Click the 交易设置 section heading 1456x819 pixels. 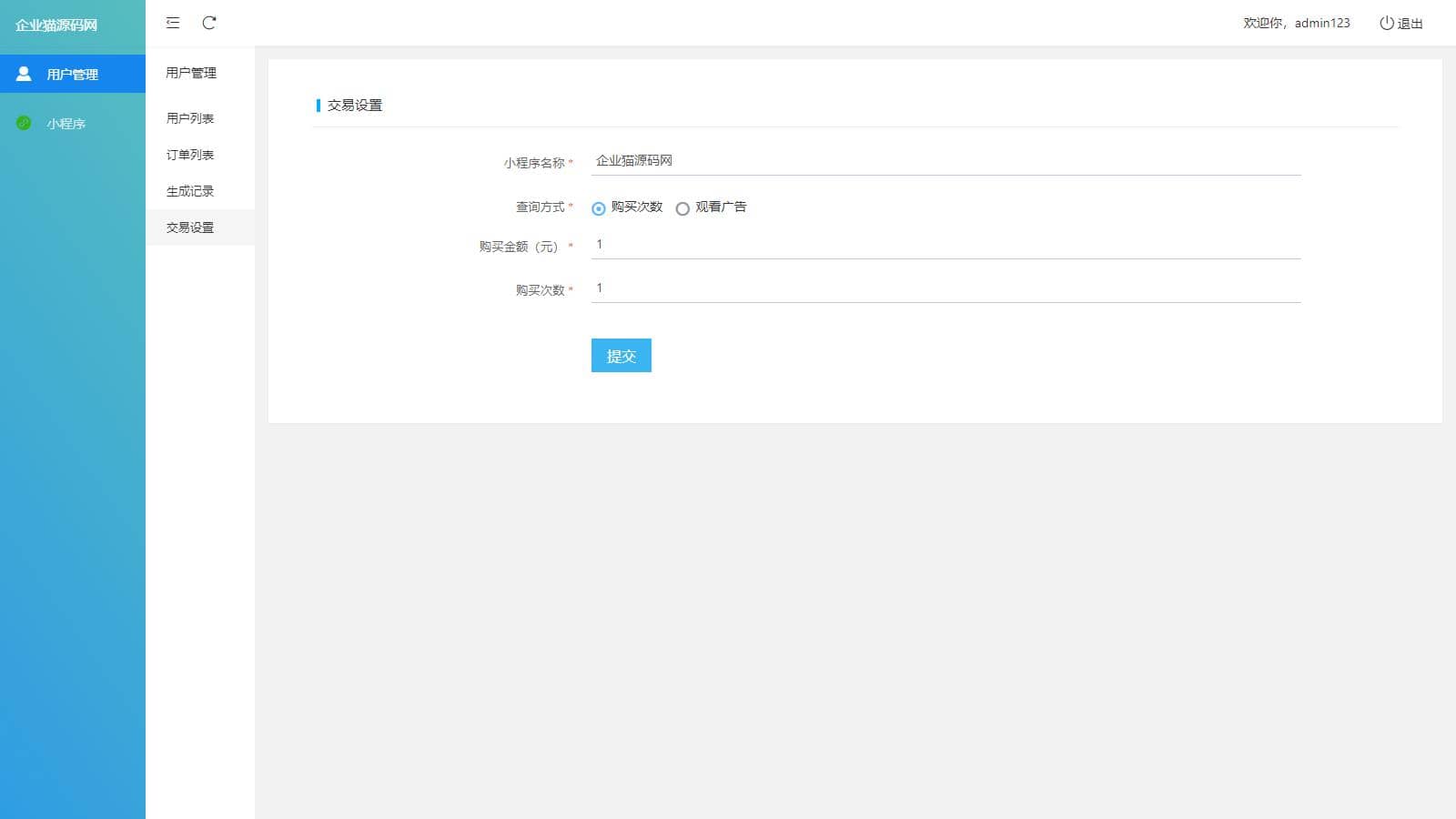(355, 106)
